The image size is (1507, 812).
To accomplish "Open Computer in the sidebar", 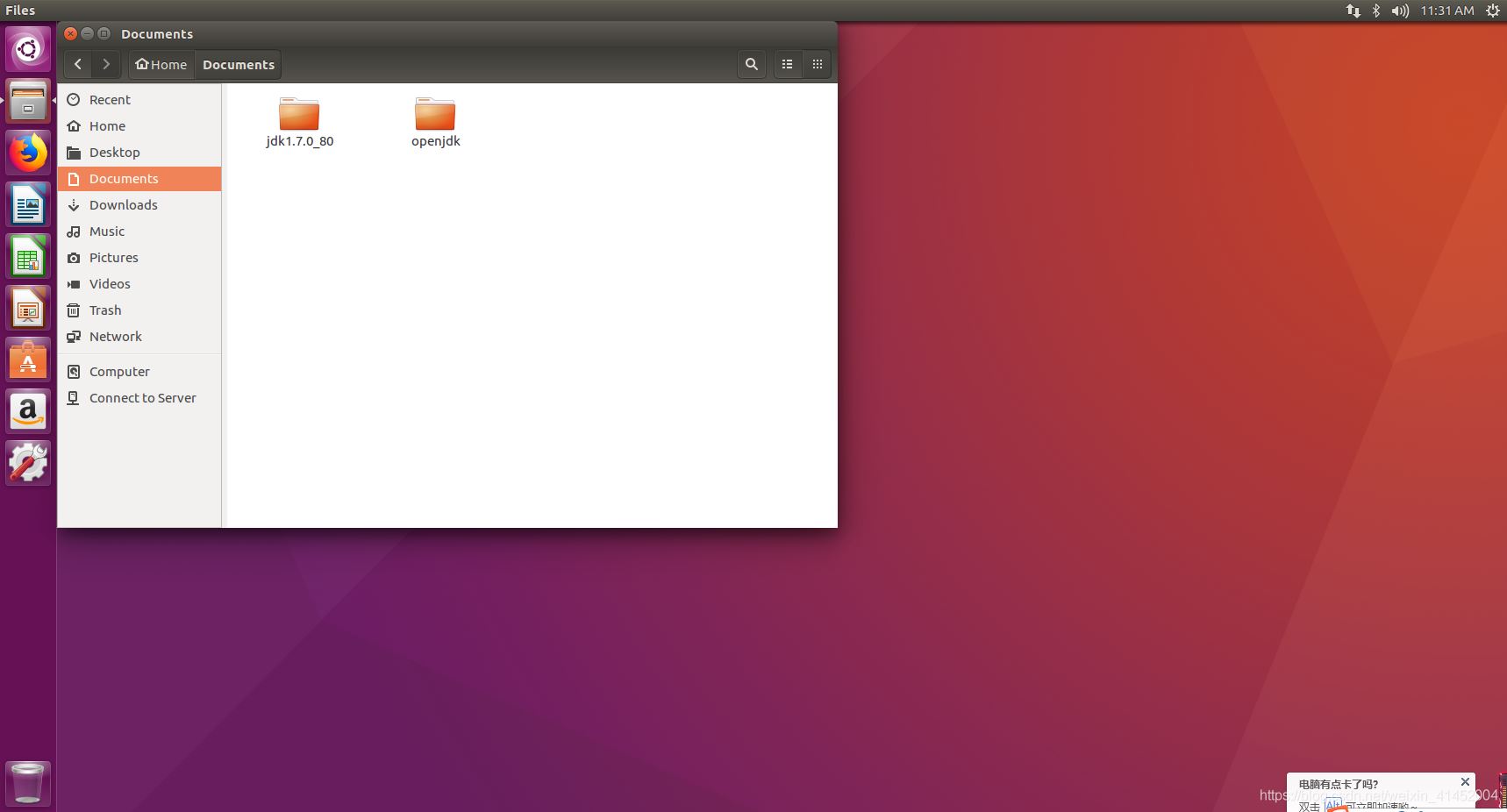I will 119,372.
